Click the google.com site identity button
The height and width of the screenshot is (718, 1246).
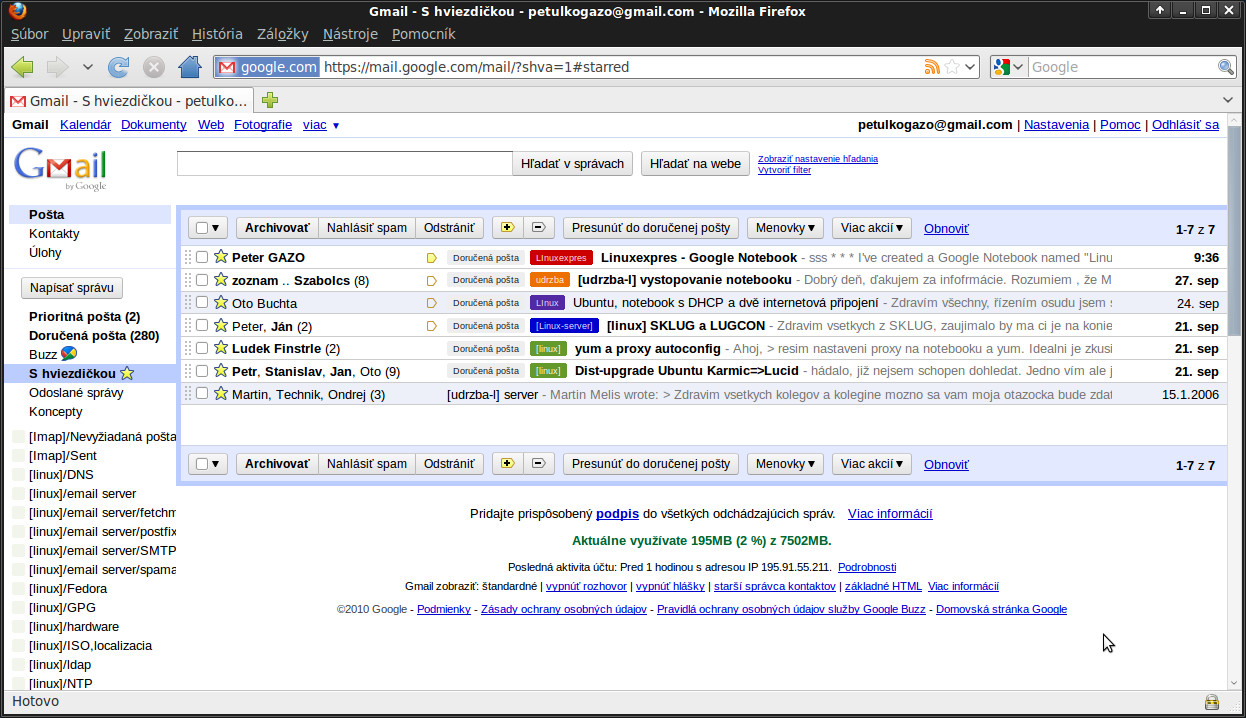[x=267, y=67]
